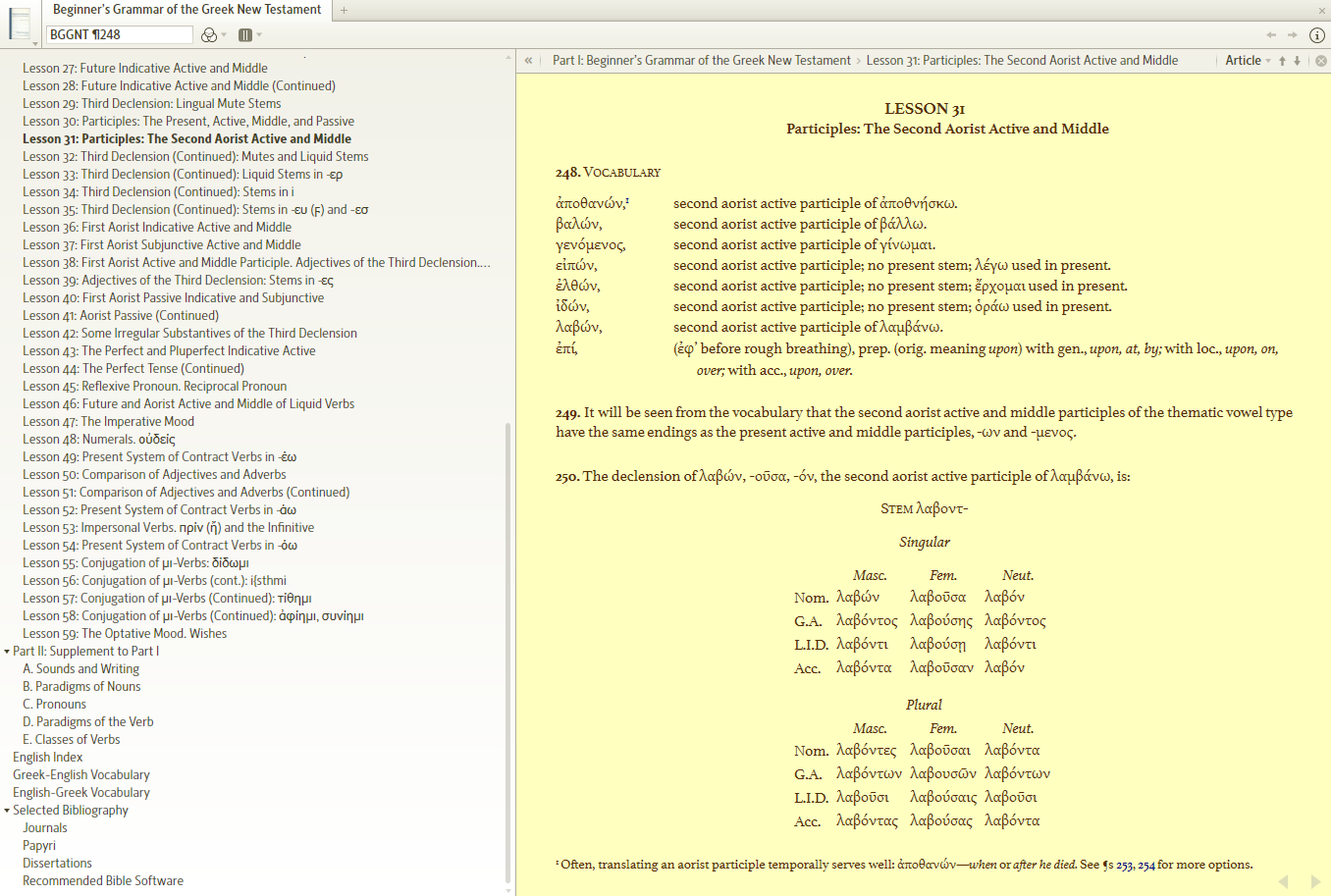Open Part II: Supplement to Part I
This screenshot has height=896, width=1331.
click(86, 652)
